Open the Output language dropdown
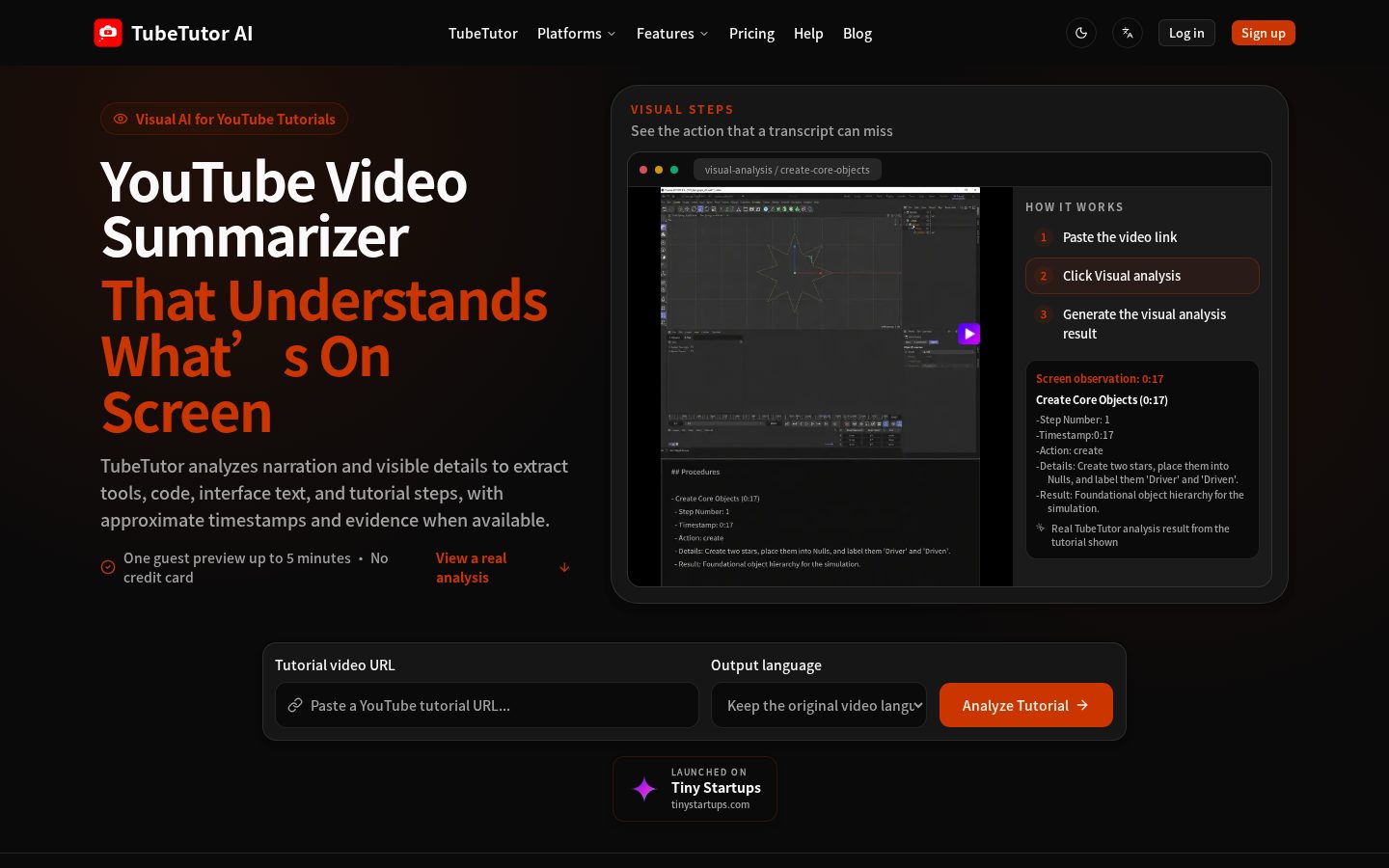Screen dimensions: 1389x868 pos(819,705)
